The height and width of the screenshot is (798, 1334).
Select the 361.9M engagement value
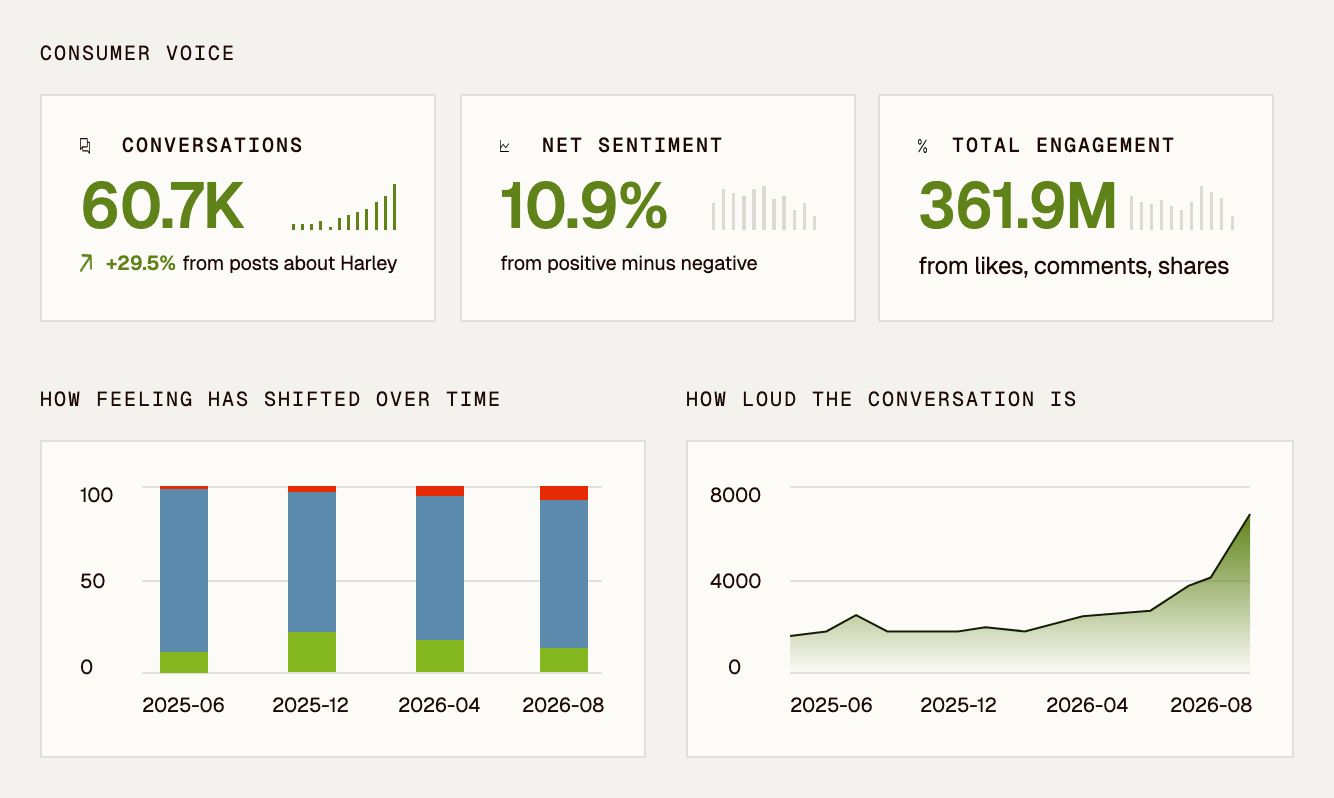(1017, 205)
